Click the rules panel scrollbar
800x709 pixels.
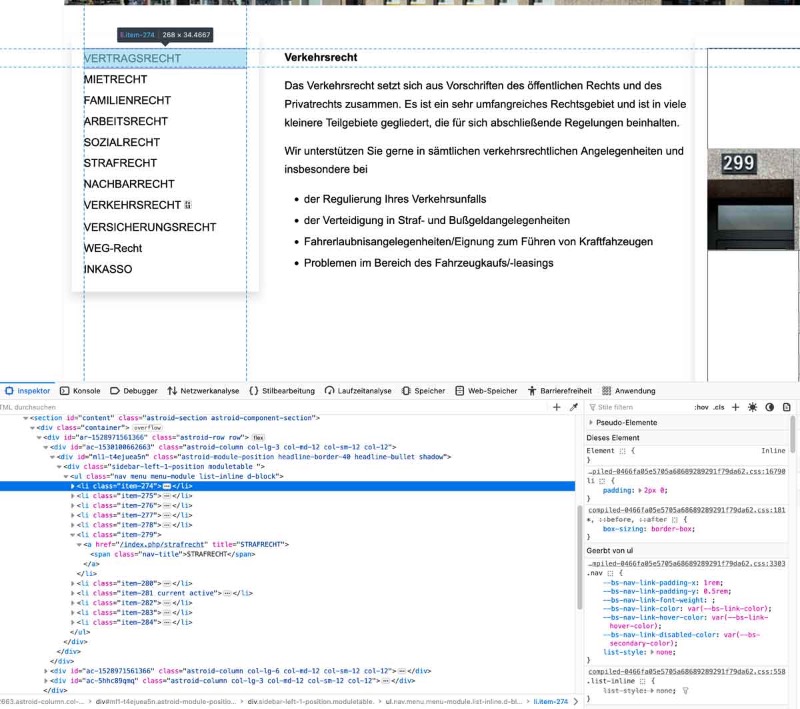pyautogui.click(x=793, y=434)
